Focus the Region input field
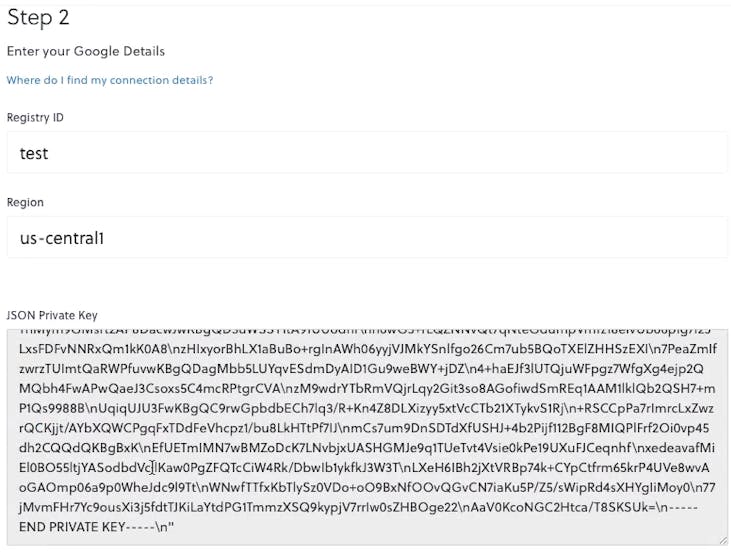731x555 pixels. [x=367, y=237]
